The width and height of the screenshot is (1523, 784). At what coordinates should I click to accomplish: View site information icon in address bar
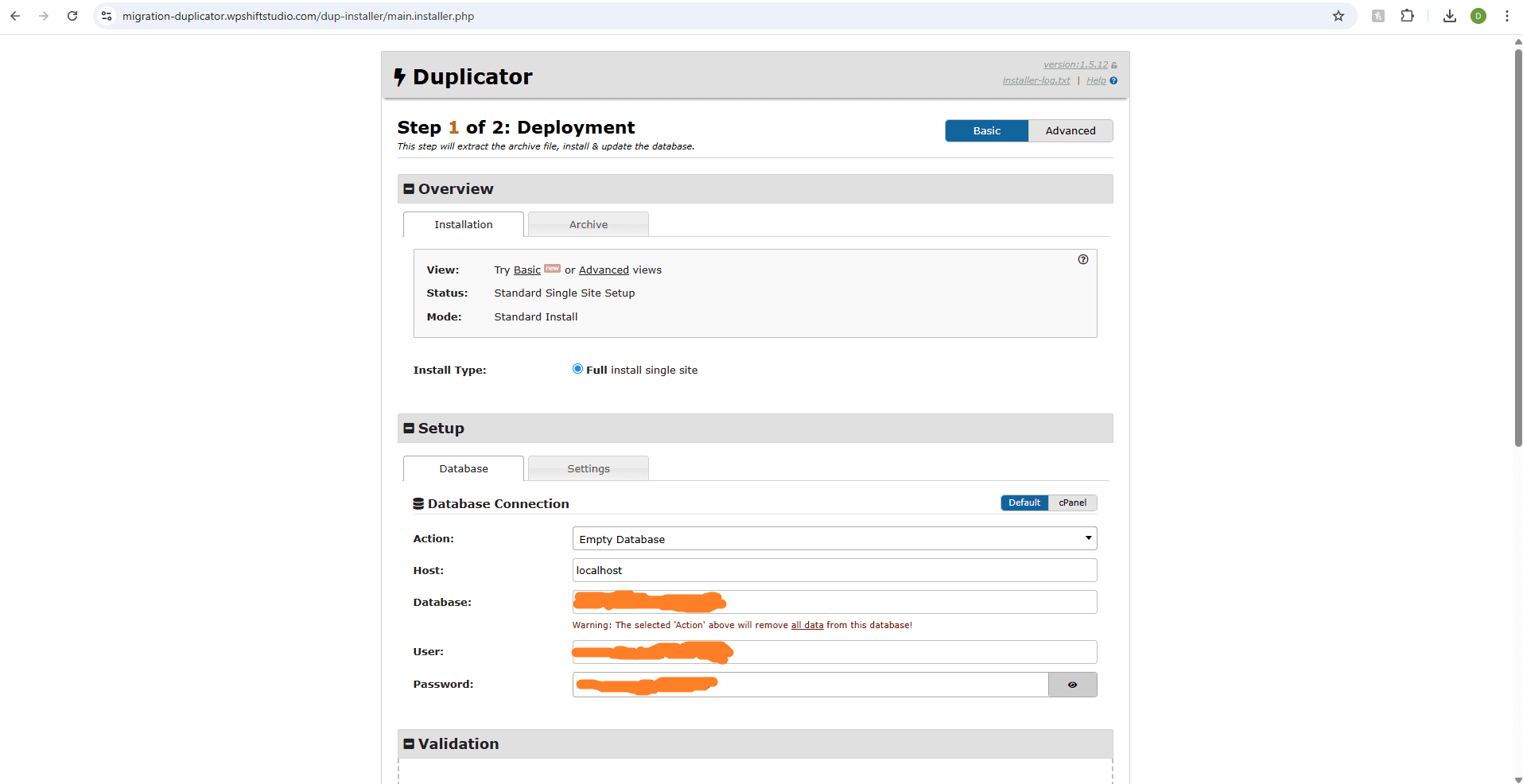coord(107,16)
